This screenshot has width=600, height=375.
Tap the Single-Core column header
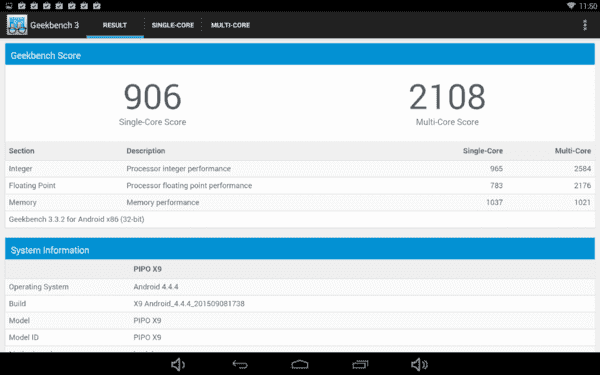(x=483, y=151)
